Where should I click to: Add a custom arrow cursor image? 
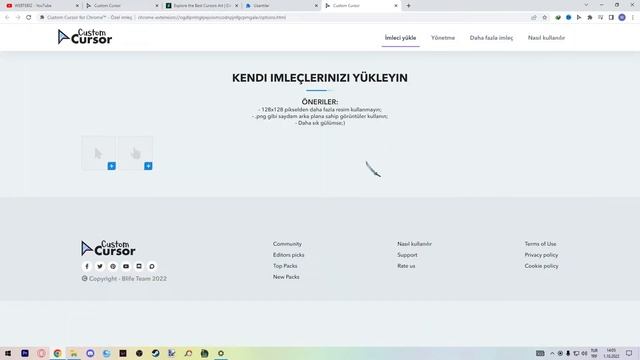click(x=111, y=166)
